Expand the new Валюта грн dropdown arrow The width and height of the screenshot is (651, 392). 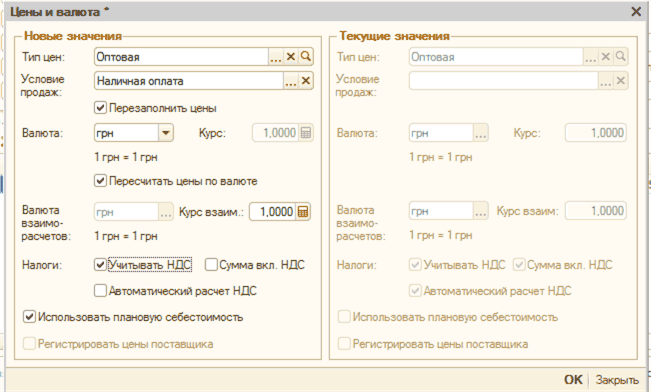[166, 133]
